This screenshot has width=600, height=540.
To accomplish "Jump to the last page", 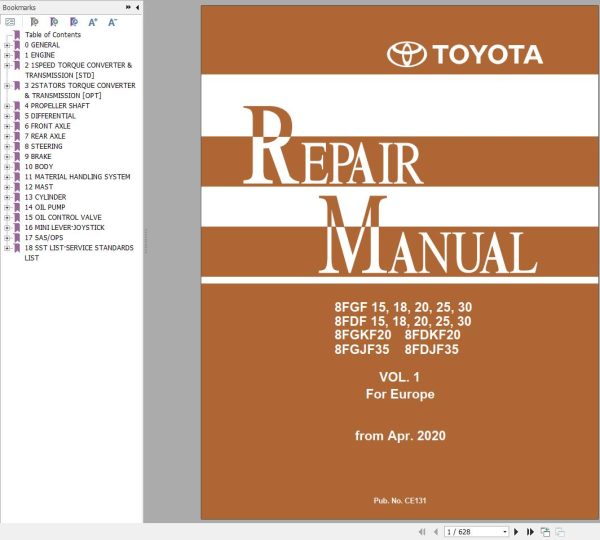I will [530, 531].
